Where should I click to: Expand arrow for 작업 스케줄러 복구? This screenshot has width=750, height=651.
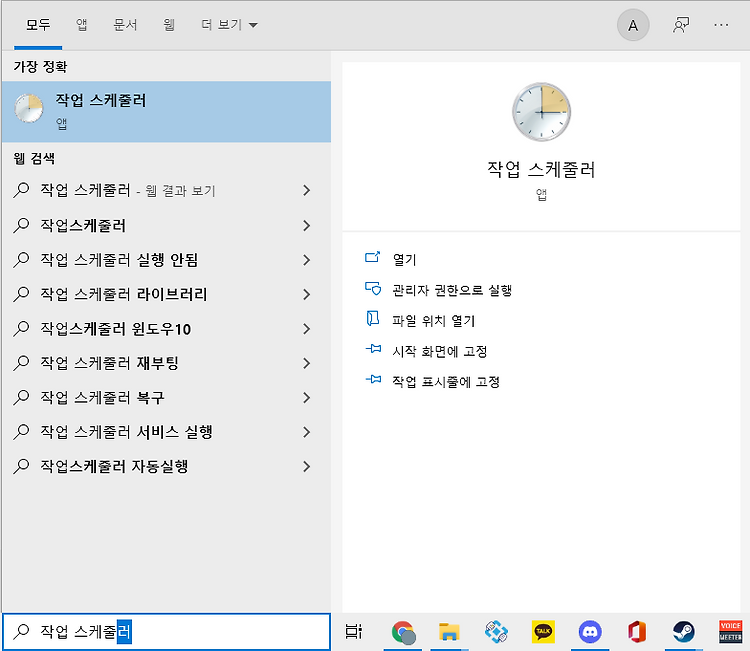point(307,397)
